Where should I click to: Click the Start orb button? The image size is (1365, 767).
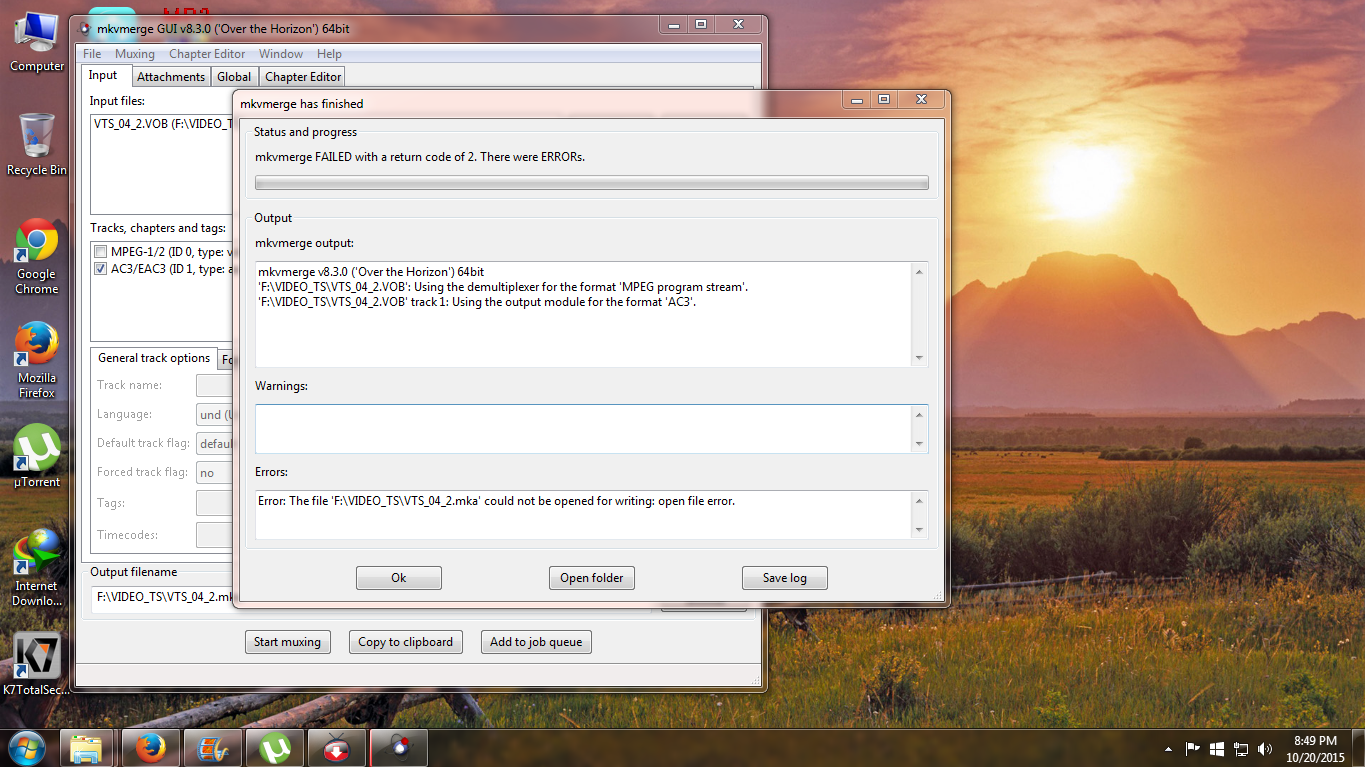(x=26, y=746)
